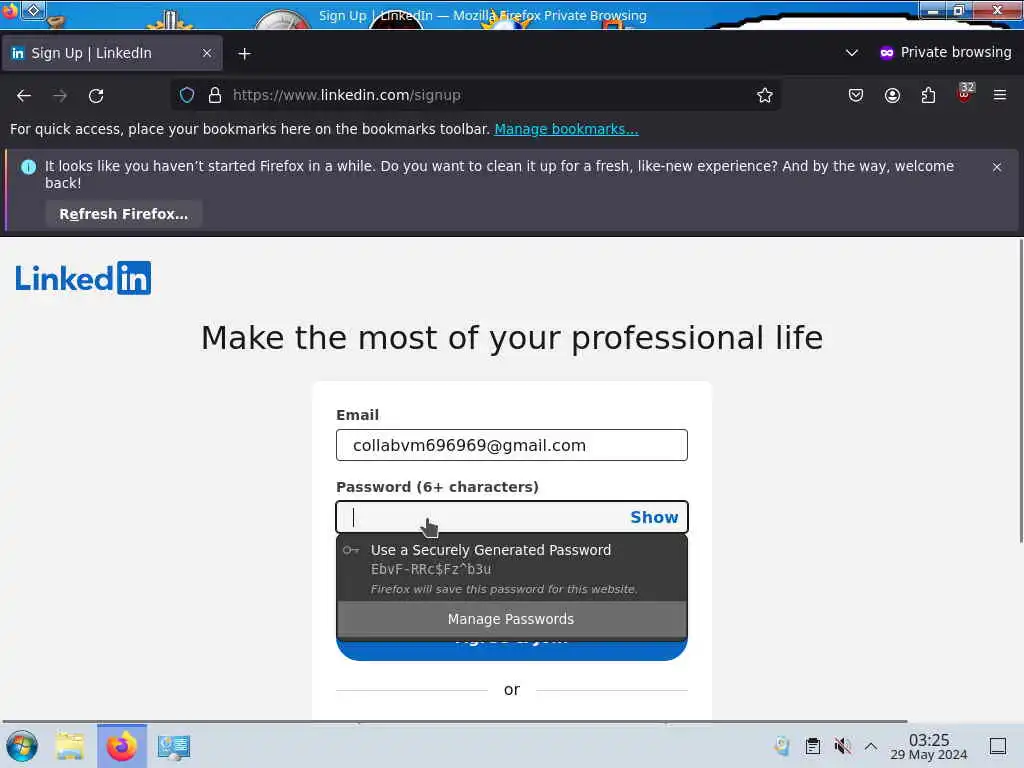Click the clipboard tray icon
The width and height of the screenshot is (1024, 768).
coord(812,746)
